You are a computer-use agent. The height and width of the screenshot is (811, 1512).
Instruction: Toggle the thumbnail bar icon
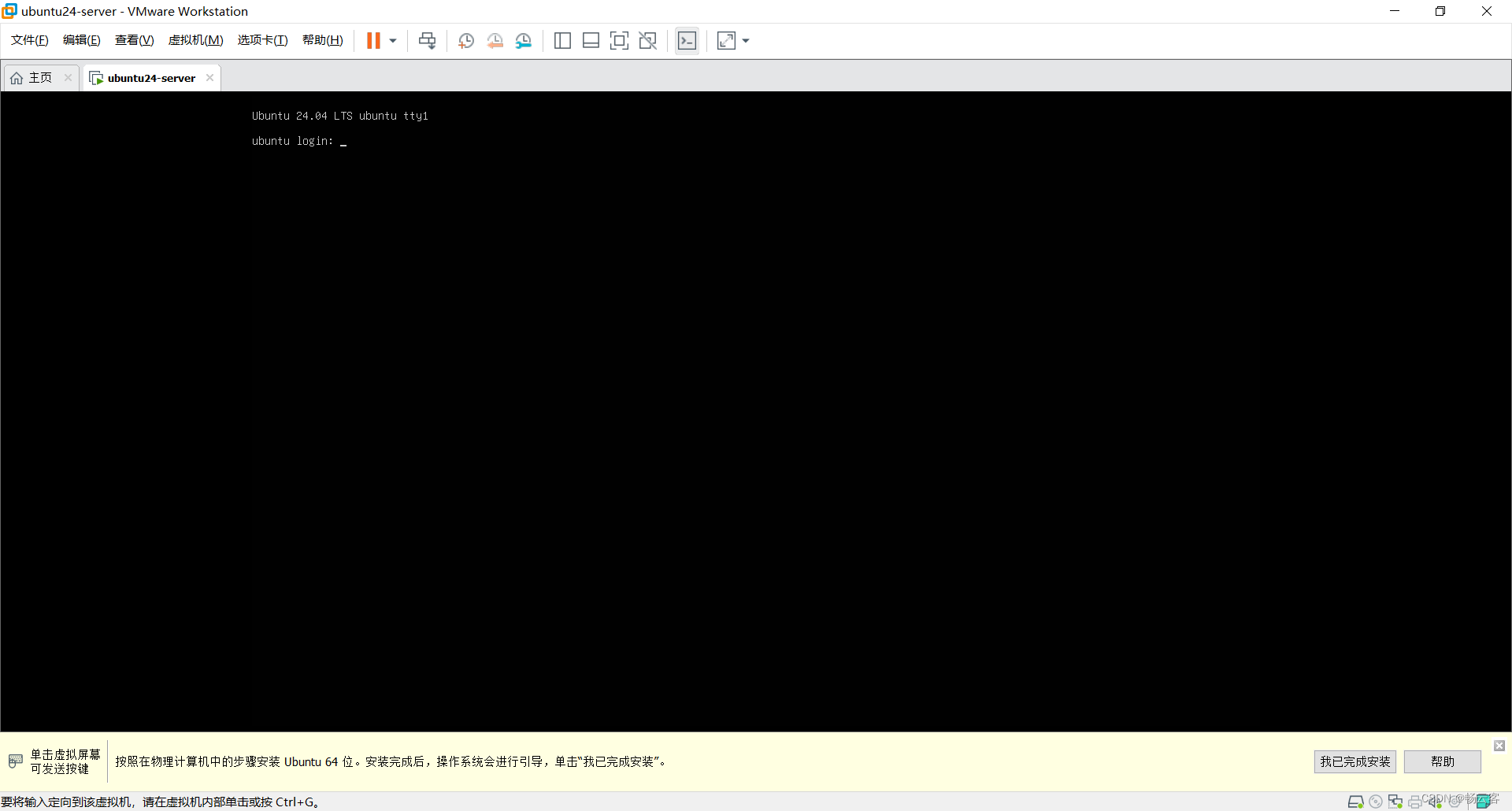[x=591, y=40]
